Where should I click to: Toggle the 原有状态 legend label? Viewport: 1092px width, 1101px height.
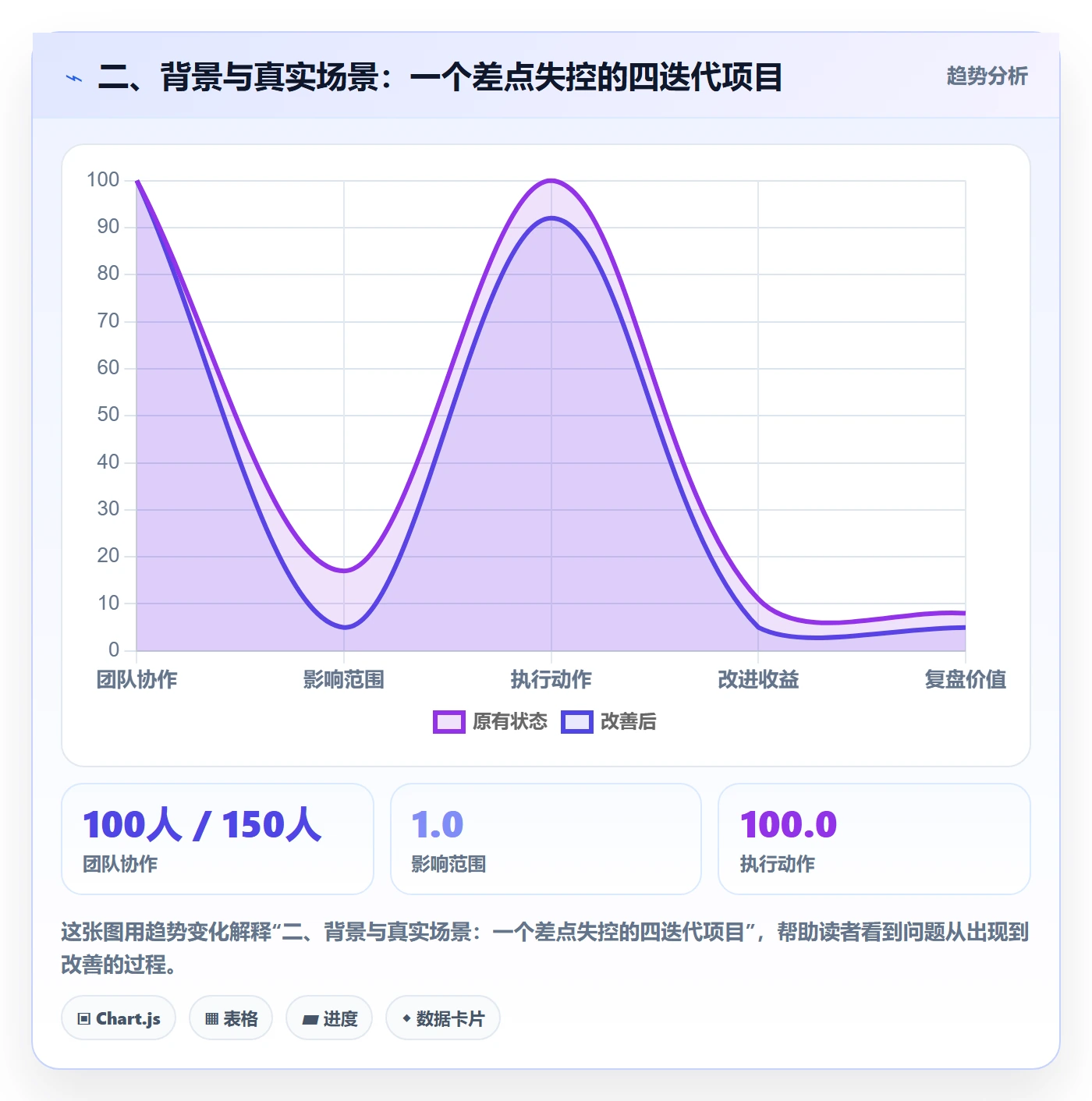coord(510,721)
